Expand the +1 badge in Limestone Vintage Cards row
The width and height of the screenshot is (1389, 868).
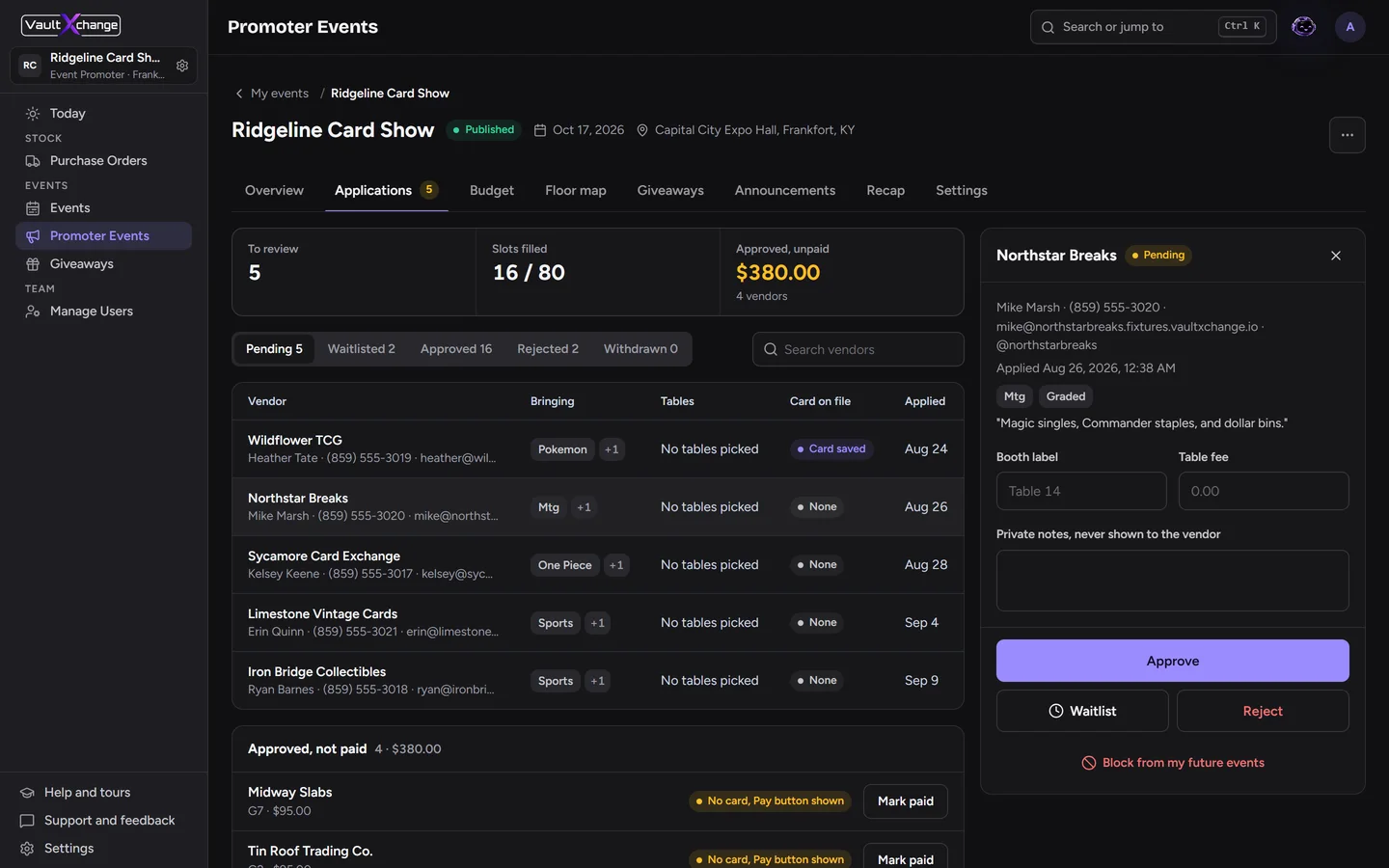[x=597, y=623]
